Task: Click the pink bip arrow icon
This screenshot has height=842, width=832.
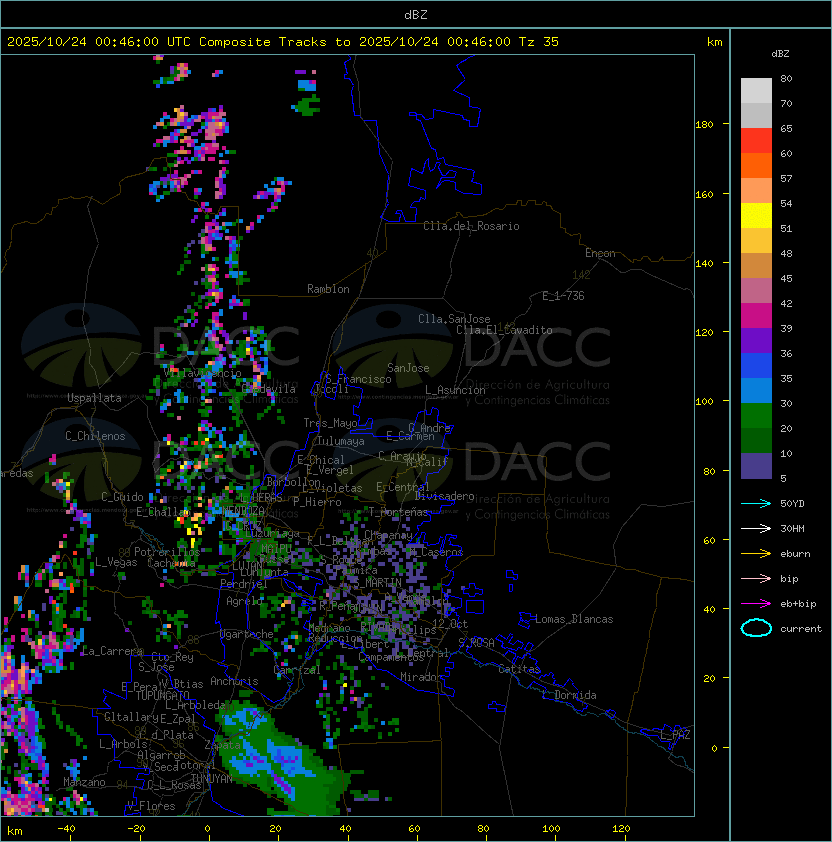Action: coord(756,578)
